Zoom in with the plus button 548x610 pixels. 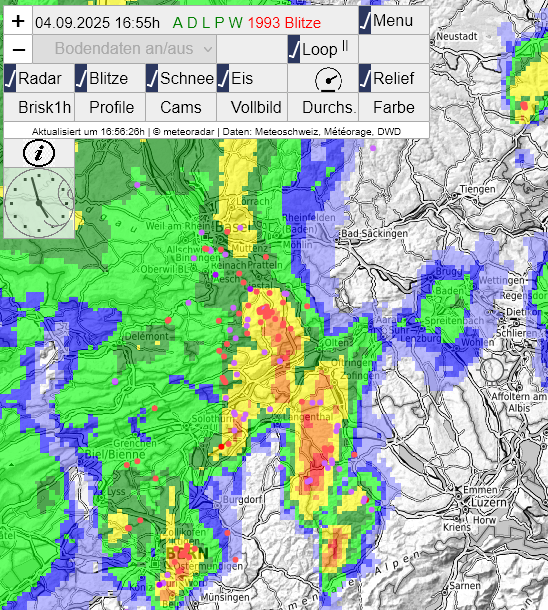[x=18, y=21]
